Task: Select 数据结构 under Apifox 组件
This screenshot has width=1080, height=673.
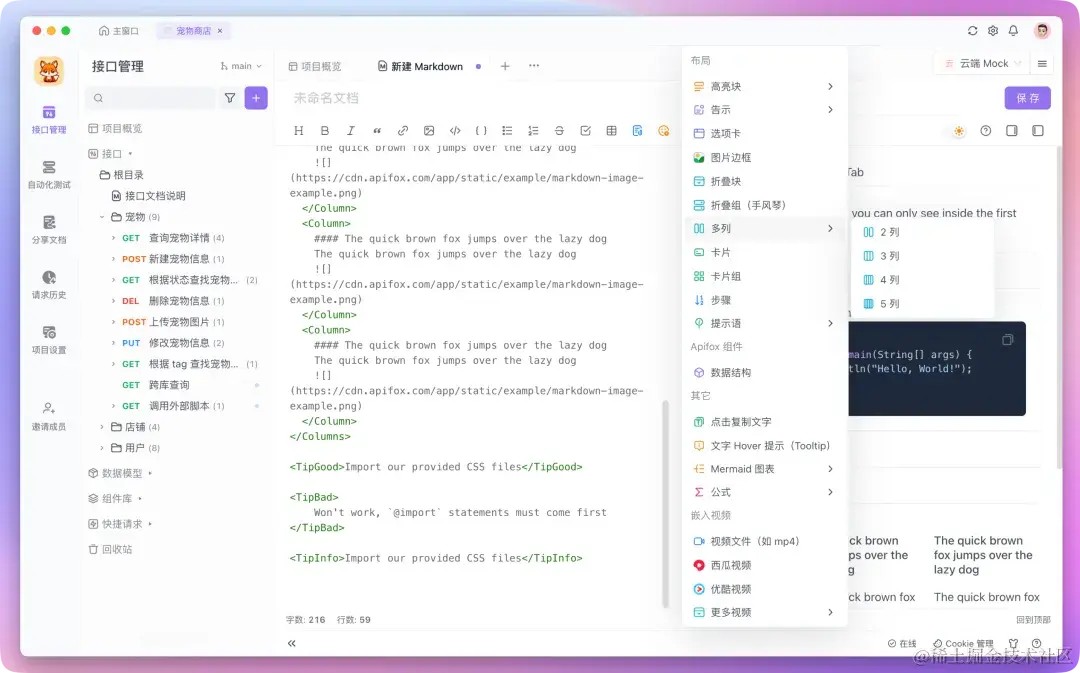Action: (x=764, y=373)
